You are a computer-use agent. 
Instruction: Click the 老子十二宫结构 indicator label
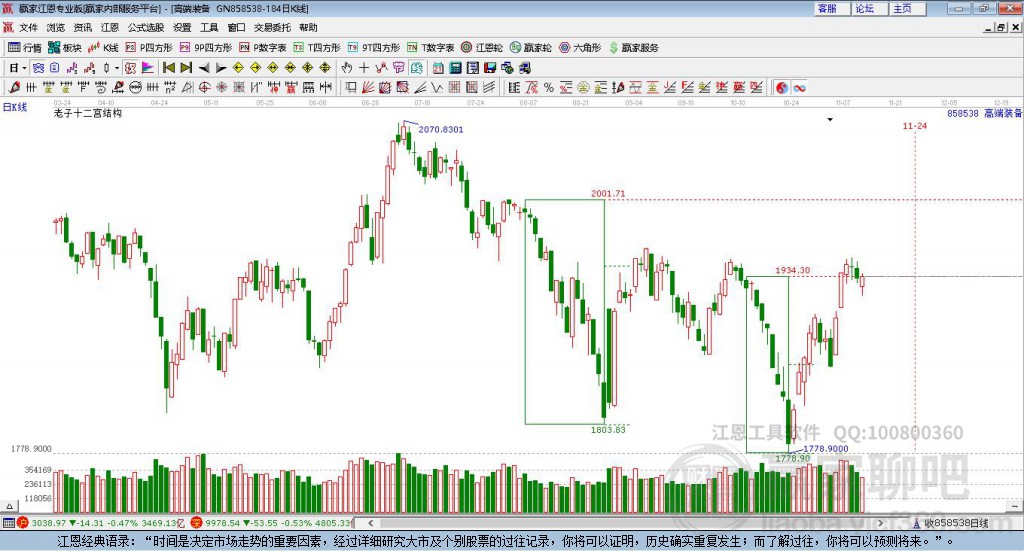[88, 113]
